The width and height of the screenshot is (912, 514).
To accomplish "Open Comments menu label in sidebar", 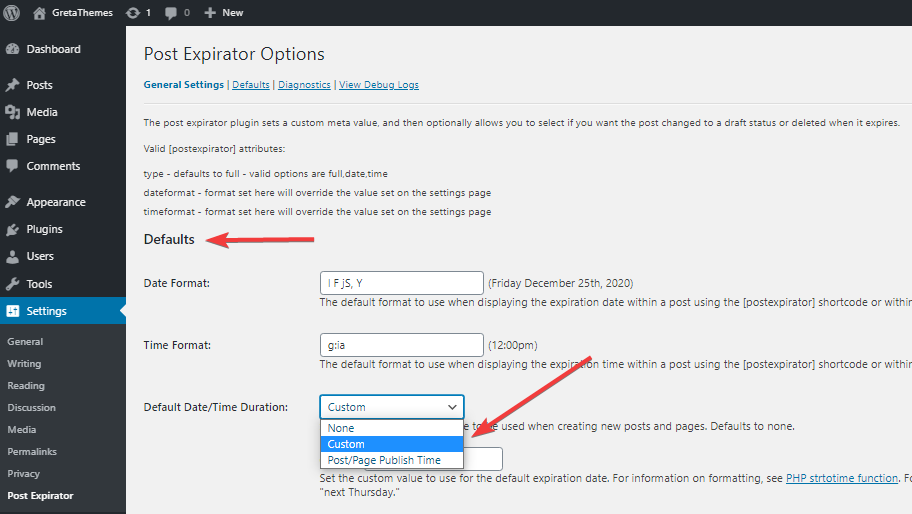I will coord(53,166).
